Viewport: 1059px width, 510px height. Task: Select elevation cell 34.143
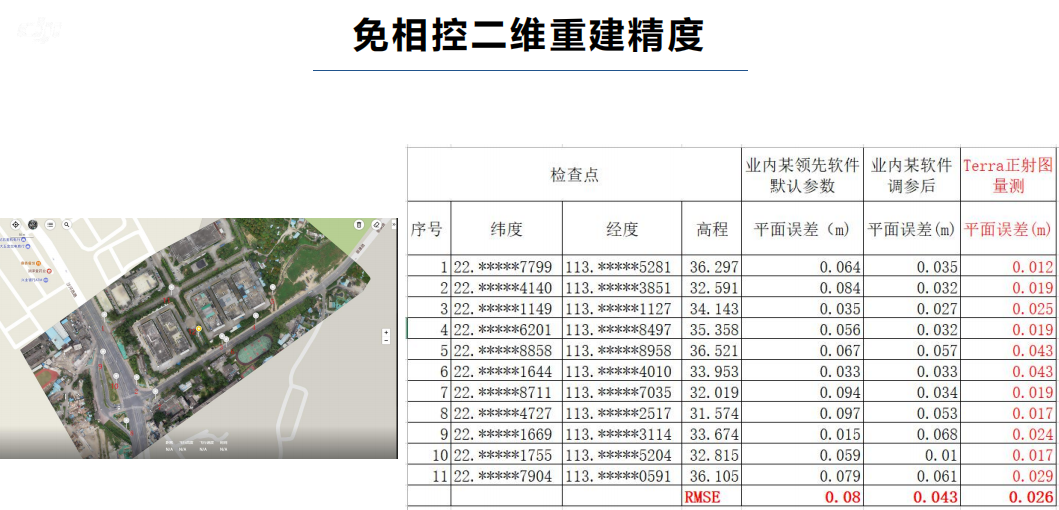coord(712,308)
